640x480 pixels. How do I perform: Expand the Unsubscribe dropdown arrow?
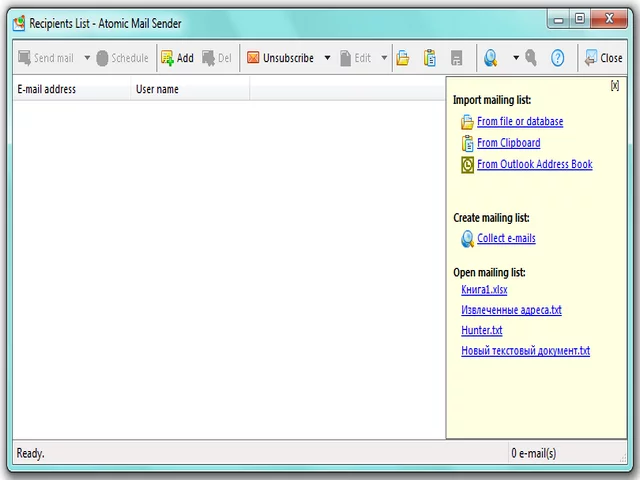[325, 58]
